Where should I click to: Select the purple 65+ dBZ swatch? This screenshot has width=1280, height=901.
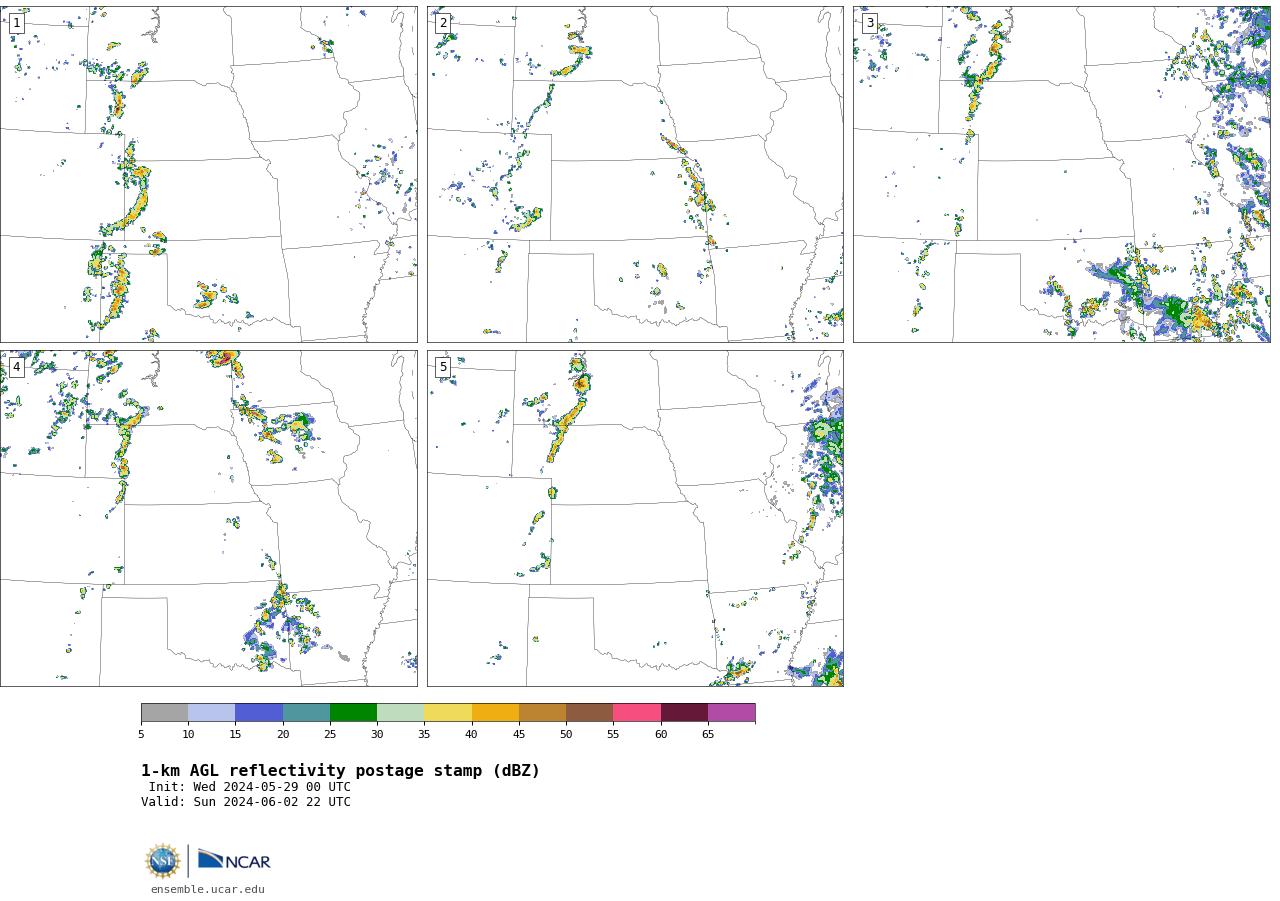[x=731, y=712]
